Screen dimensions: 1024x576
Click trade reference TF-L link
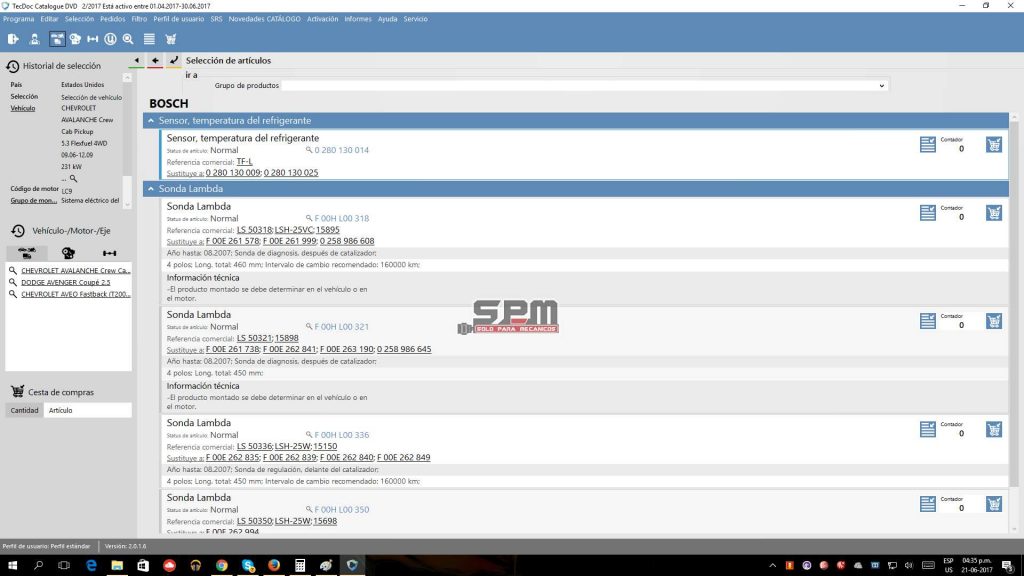click(244, 161)
